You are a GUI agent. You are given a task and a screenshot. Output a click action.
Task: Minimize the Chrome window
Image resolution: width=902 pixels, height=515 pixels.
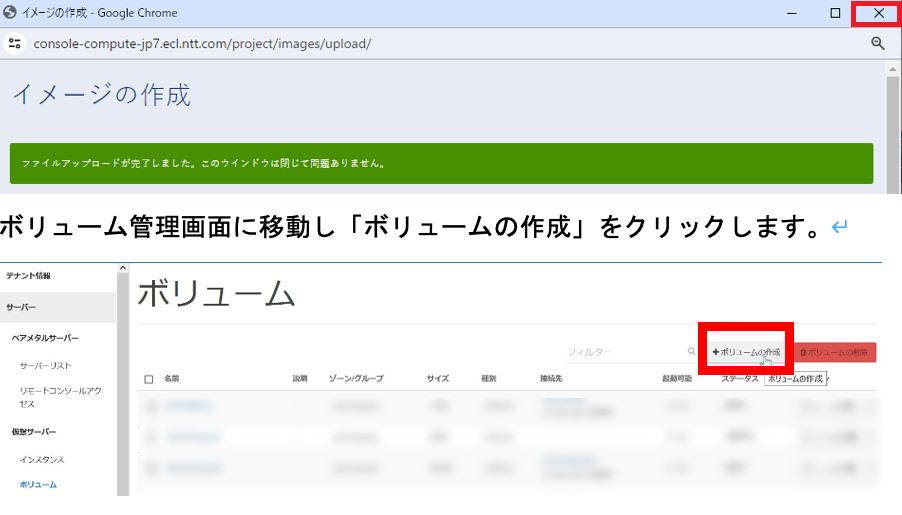click(x=792, y=13)
